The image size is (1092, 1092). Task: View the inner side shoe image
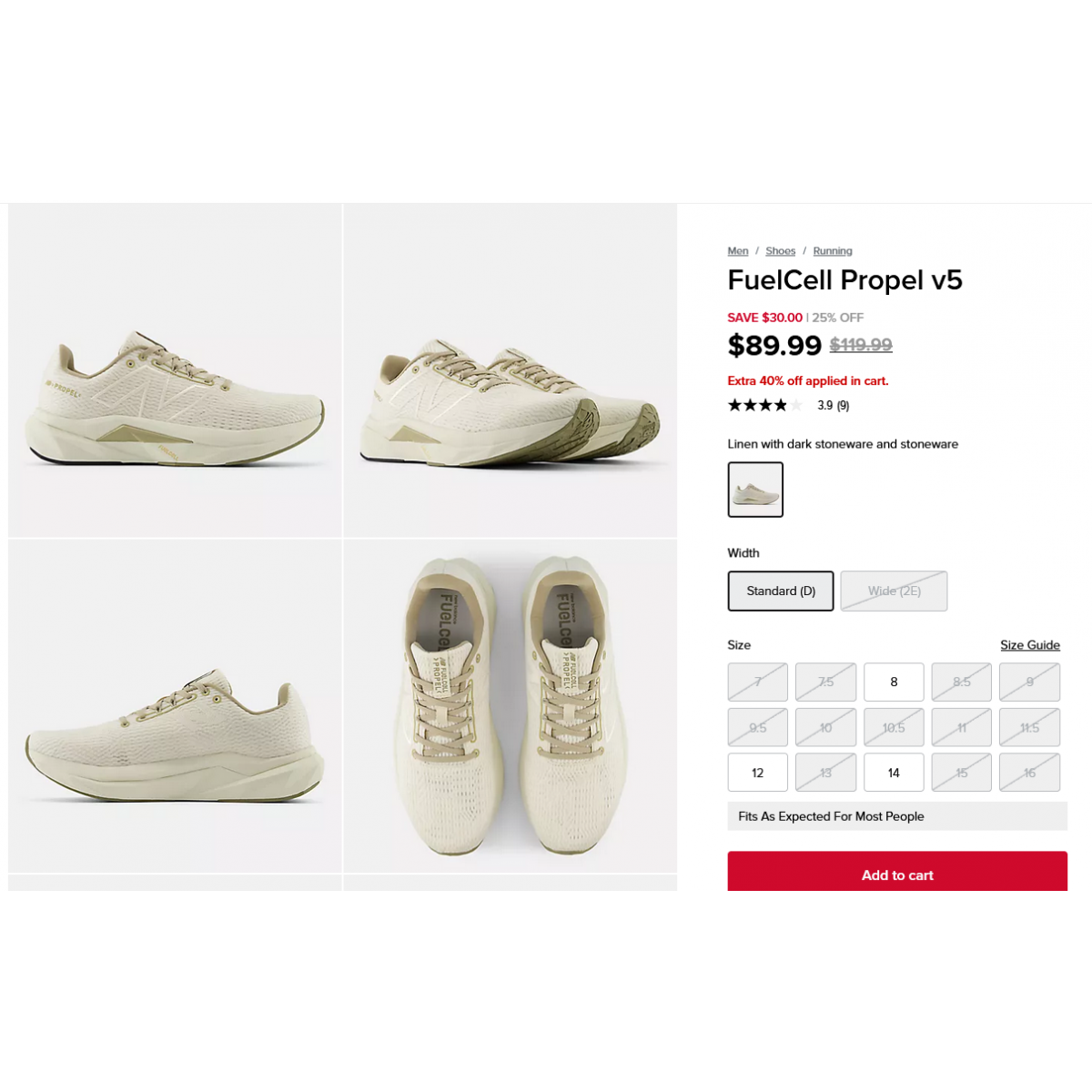point(176,706)
